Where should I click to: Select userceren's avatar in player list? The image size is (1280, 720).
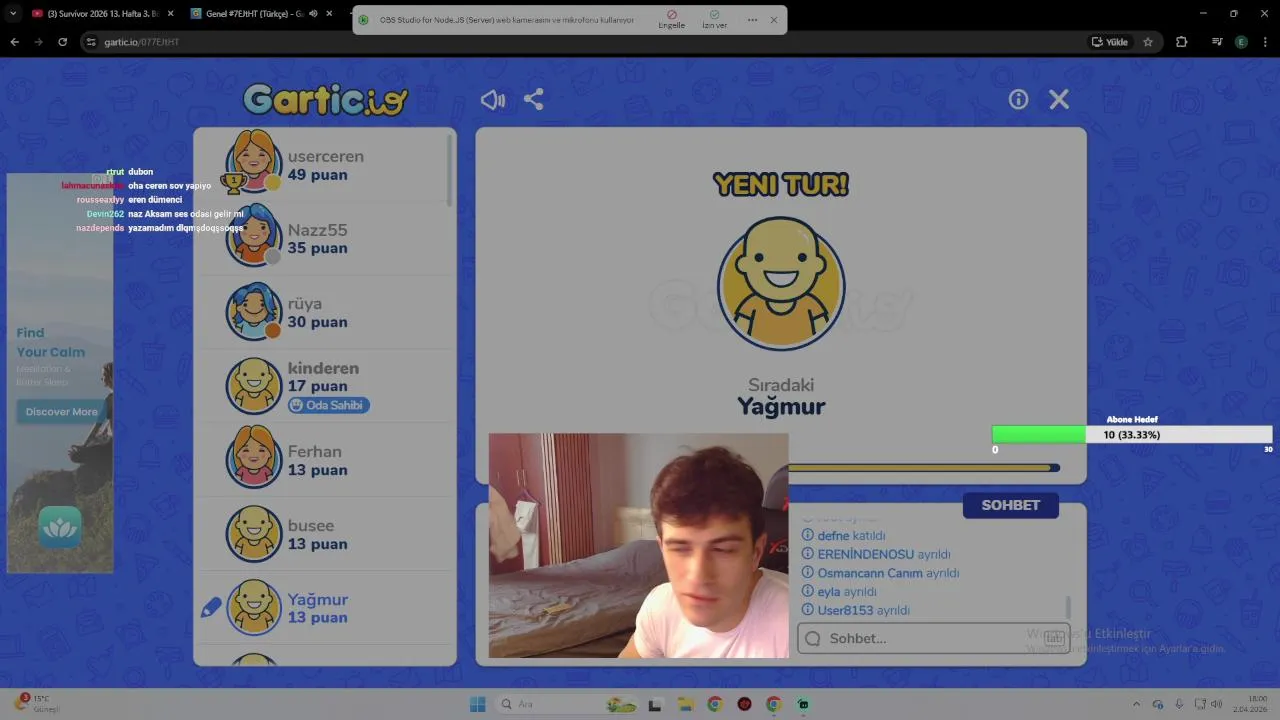click(253, 161)
